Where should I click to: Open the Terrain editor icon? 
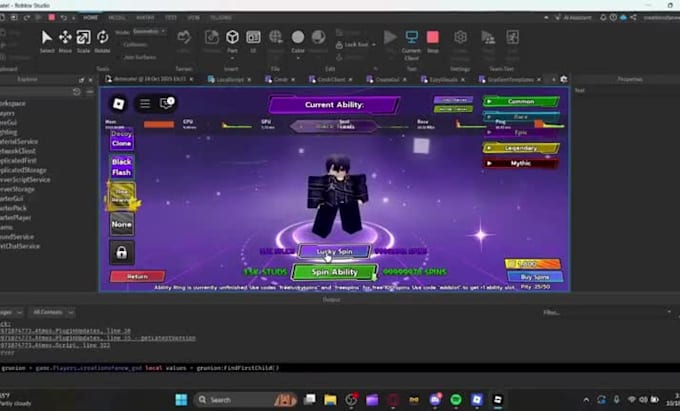coord(184,37)
